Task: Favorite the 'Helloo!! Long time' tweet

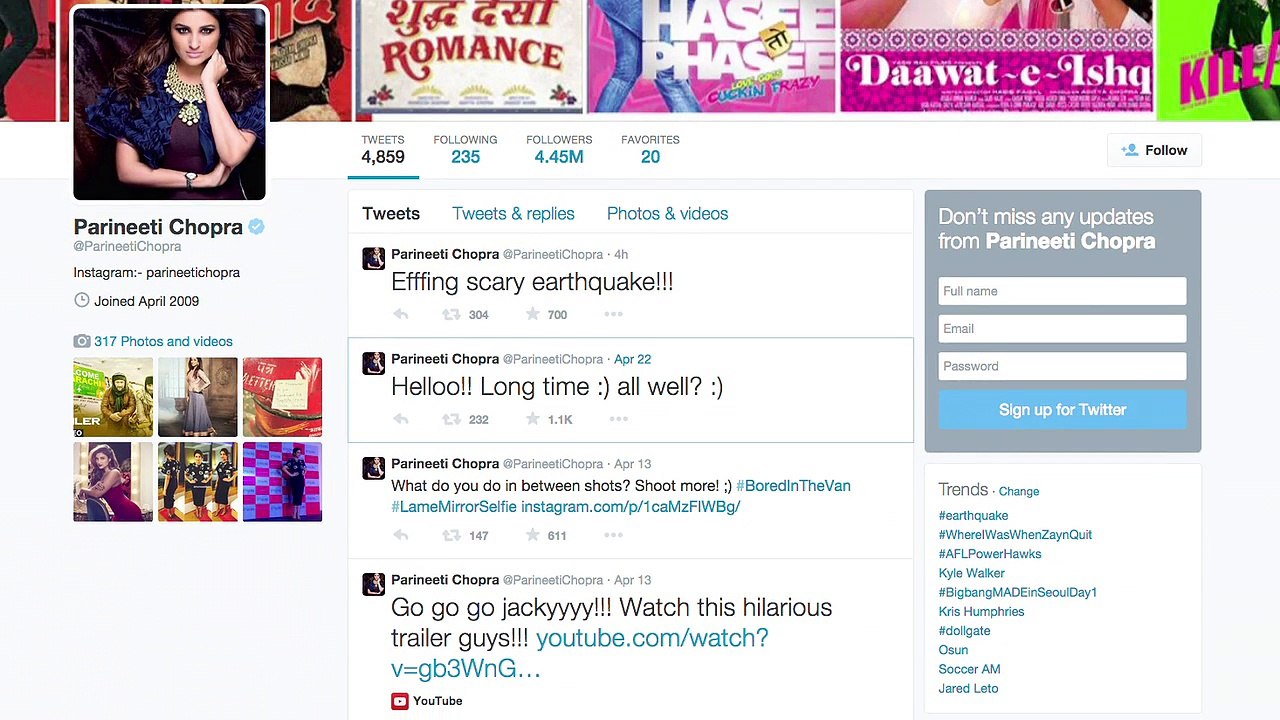Action: tap(532, 420)
